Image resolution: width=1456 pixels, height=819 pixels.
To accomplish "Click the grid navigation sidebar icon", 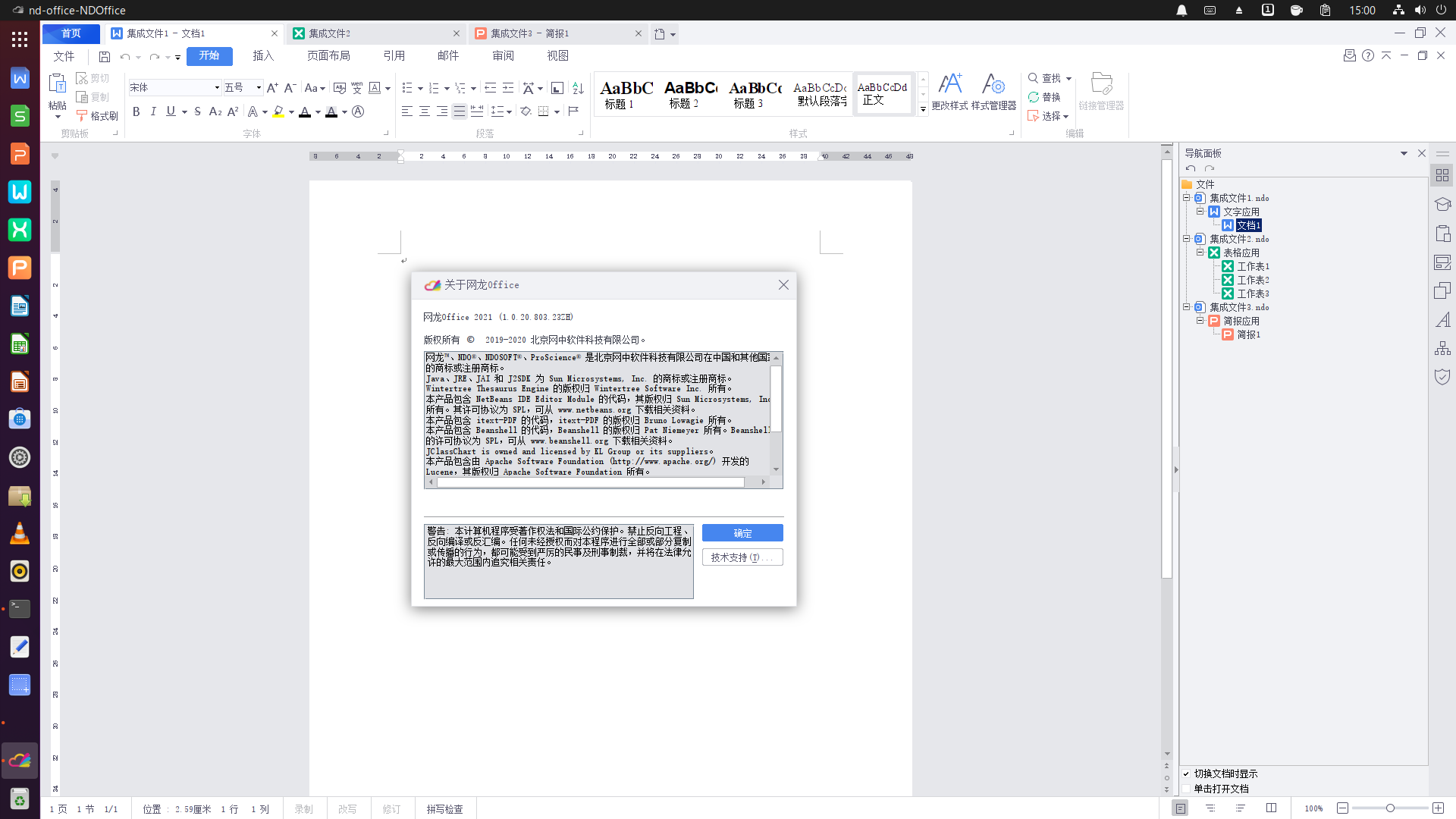I will [x=1442, y=175].
